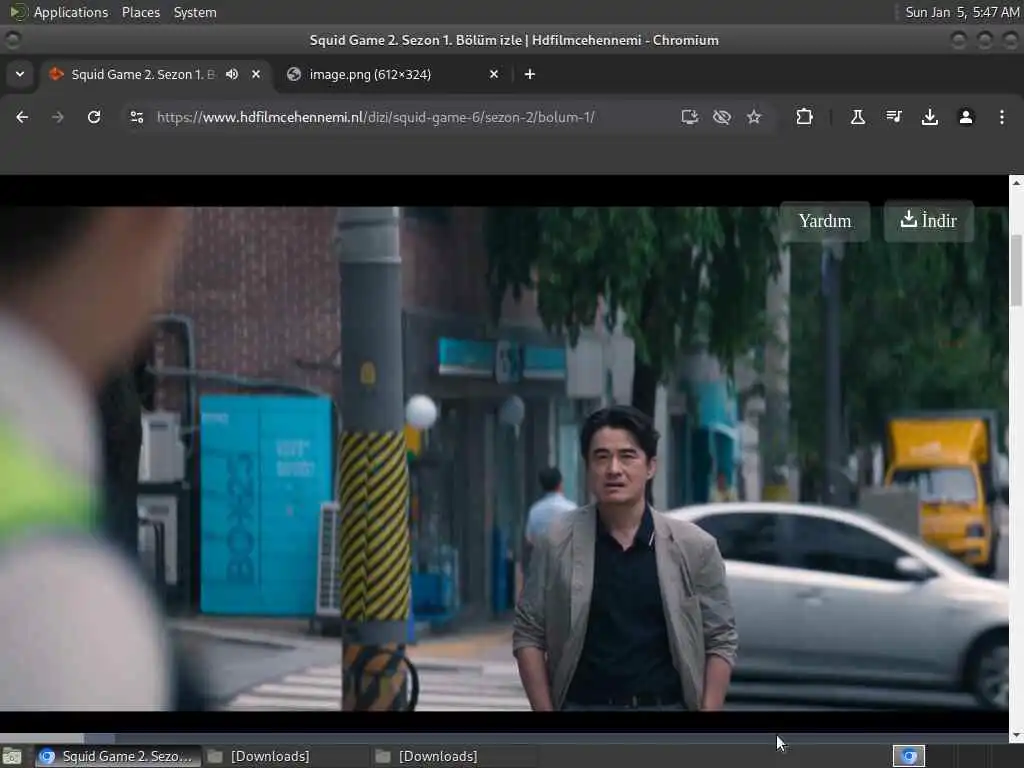The width and height of the screenshot is (1024, 768).
Task: Open the Extensions puzzle icon
Action: pos(804,117)
